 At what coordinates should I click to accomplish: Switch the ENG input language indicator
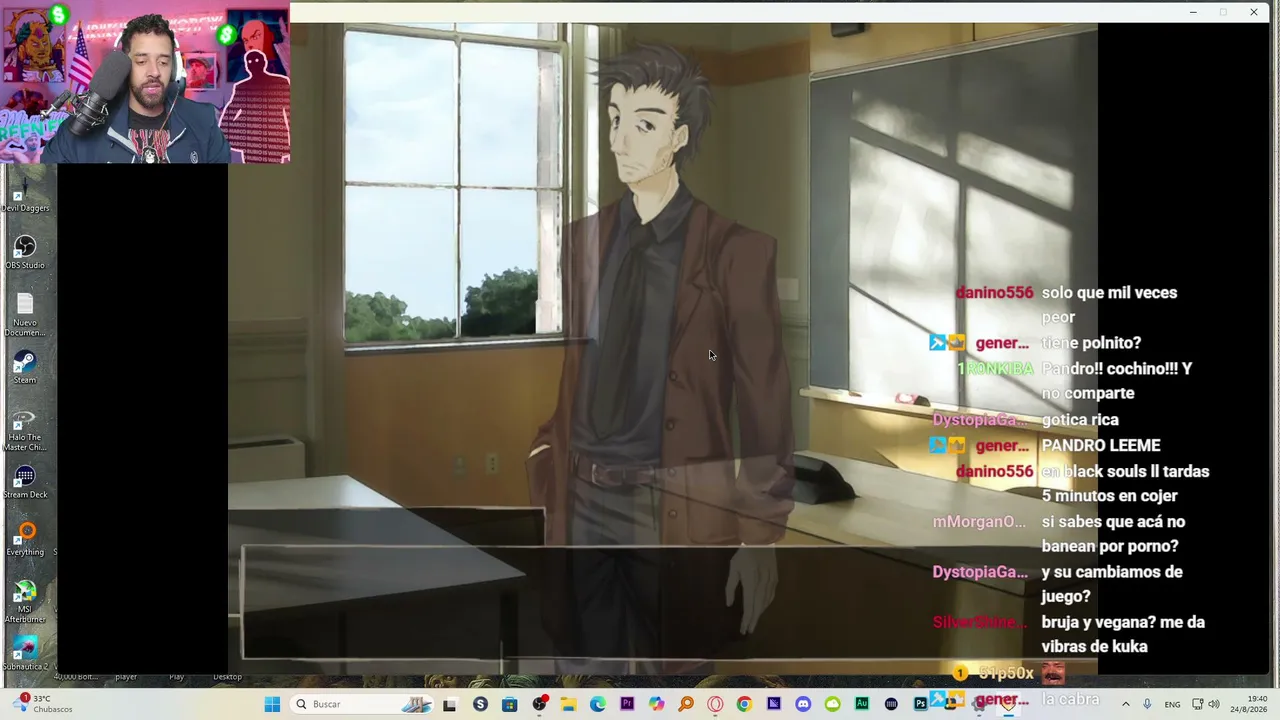point(1172,704)
